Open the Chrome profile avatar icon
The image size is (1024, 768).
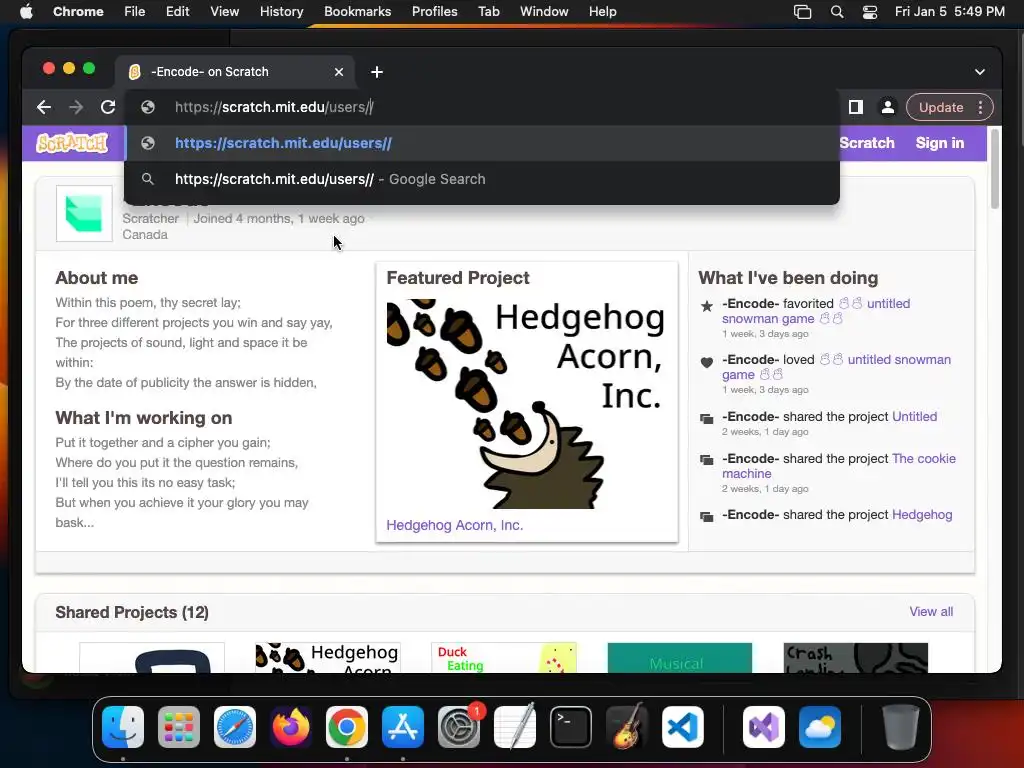point(888,107)
